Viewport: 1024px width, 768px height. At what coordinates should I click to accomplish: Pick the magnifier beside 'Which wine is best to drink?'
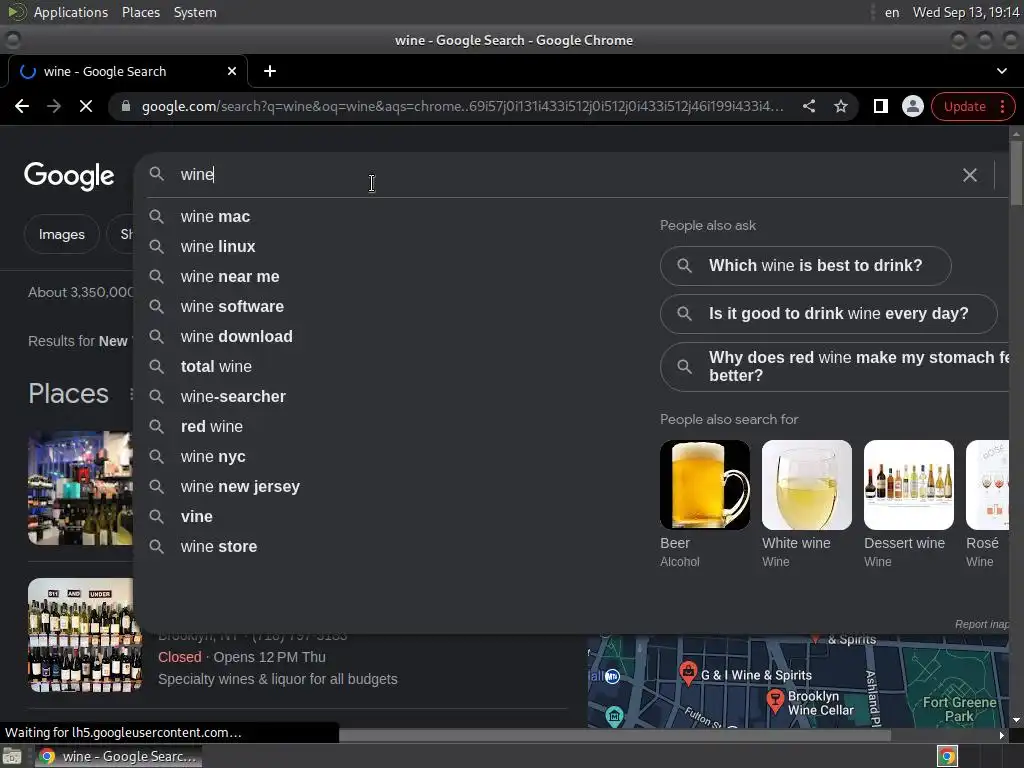684,266
